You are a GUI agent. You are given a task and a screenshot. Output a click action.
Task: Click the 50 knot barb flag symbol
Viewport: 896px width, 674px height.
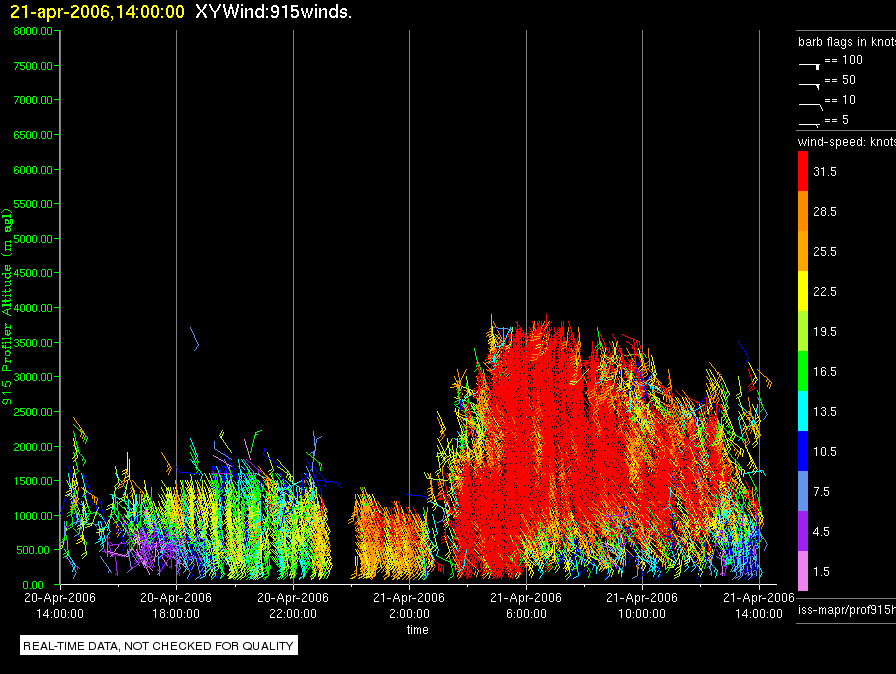pos(809,86)
